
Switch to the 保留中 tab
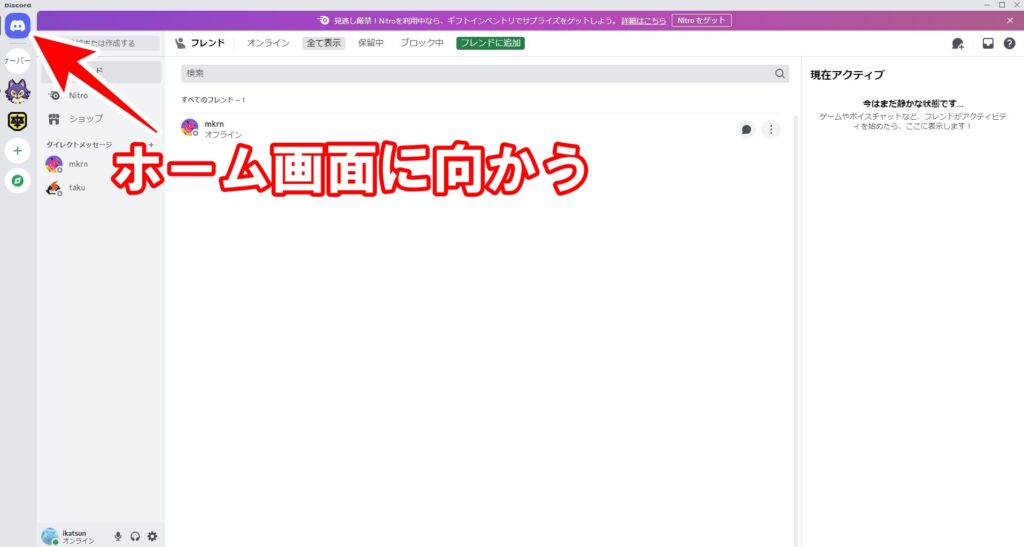tap(370, 43)
